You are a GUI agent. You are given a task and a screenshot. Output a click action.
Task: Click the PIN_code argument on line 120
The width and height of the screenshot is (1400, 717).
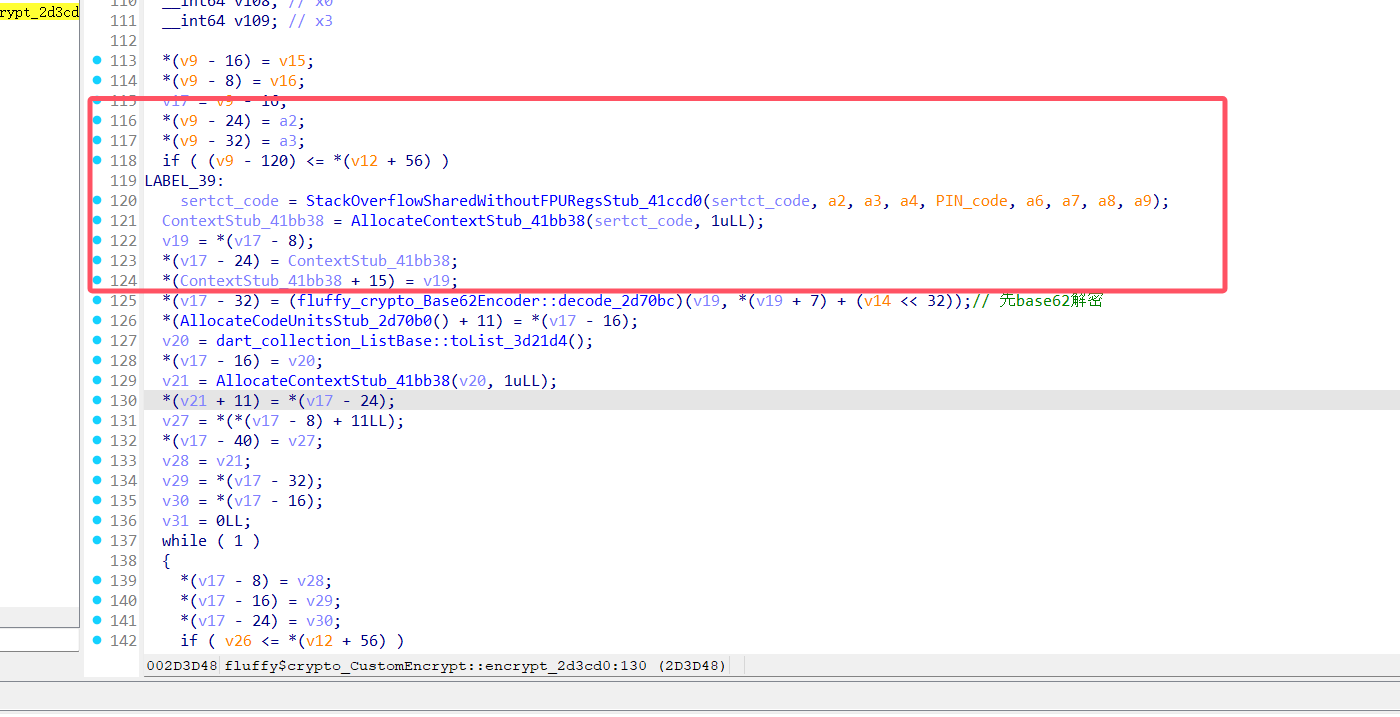tap(971, 201)
